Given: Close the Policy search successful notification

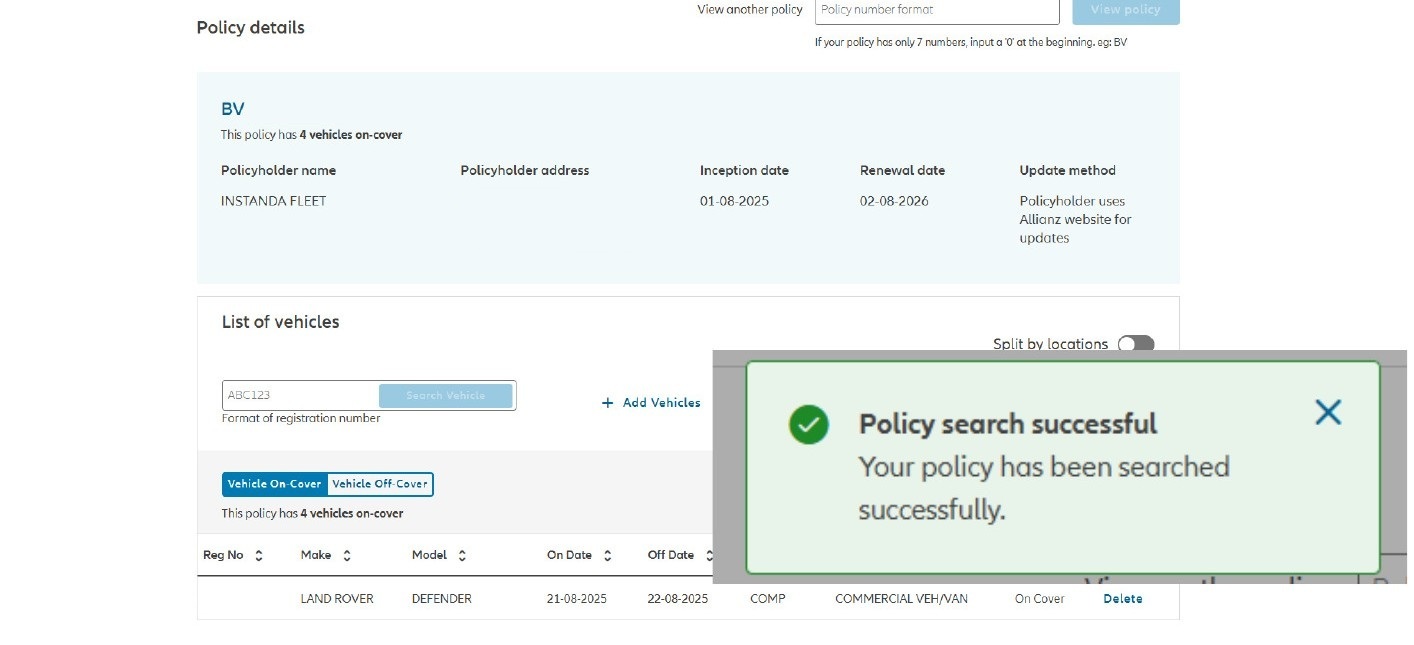Looking at the screenshot, I should pyautogui.click(x=1327, y=412).
